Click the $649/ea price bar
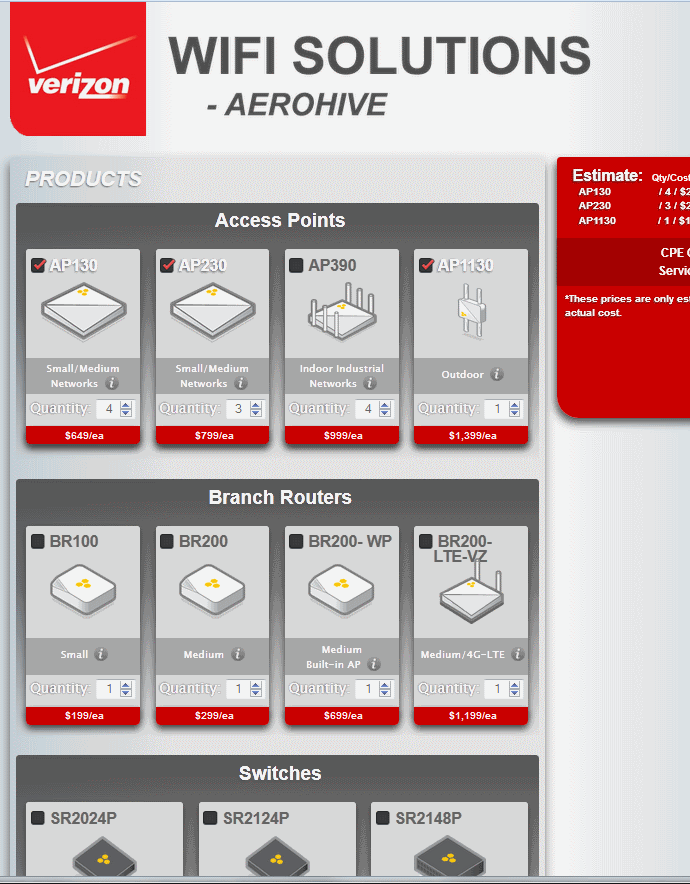The width and height of the screenshot is (690, 884). pyautogui.click(x=83, y=435)
